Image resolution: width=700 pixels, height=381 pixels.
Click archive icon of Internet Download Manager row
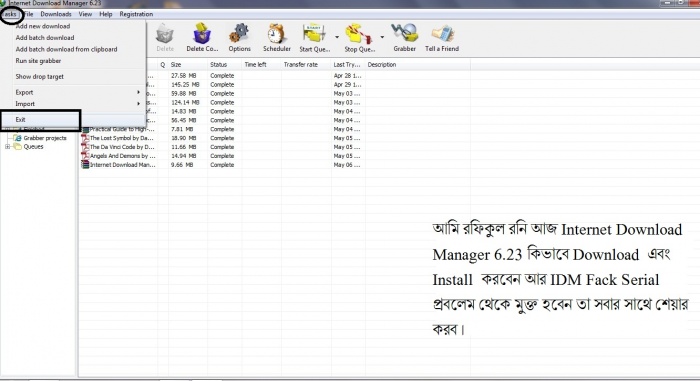pos(85,165)
